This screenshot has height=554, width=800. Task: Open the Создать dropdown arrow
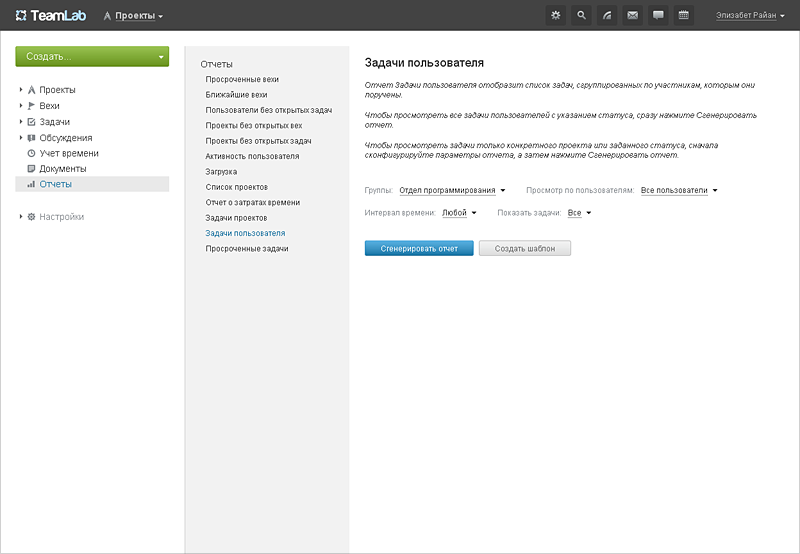(x=161, y=57)
